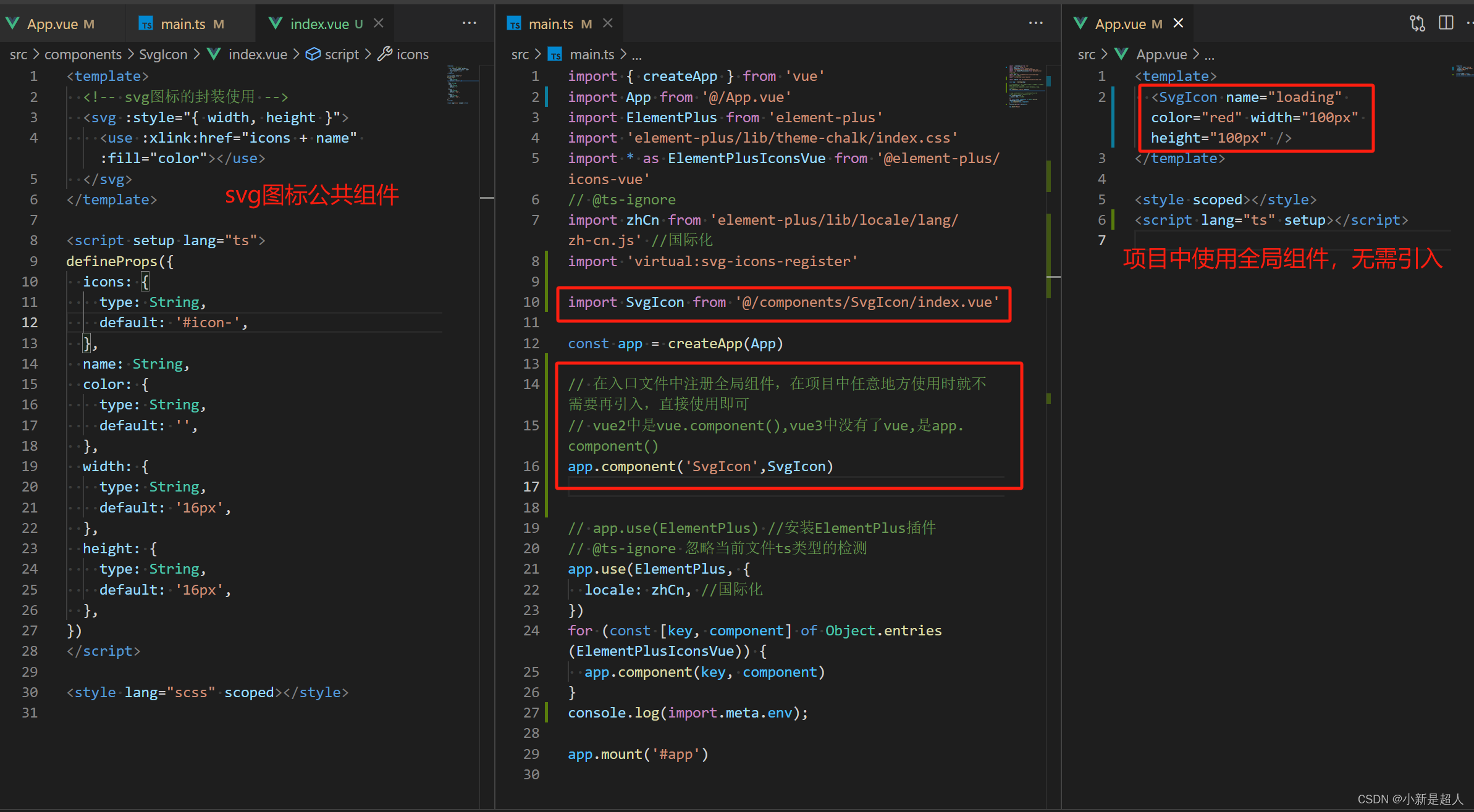Image resolution: width=1474 pixels, height=812 pixels.
Task: Click the minimap in the left editor
Action: [x=462, y=83]
